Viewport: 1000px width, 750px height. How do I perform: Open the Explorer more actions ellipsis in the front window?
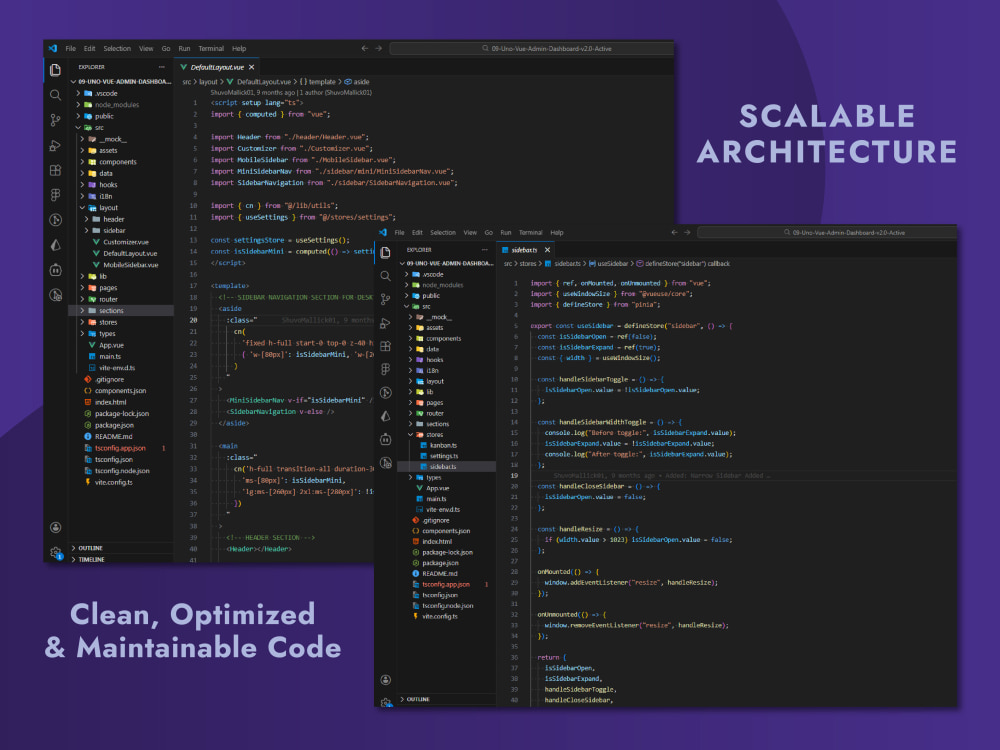pos(485,250)
